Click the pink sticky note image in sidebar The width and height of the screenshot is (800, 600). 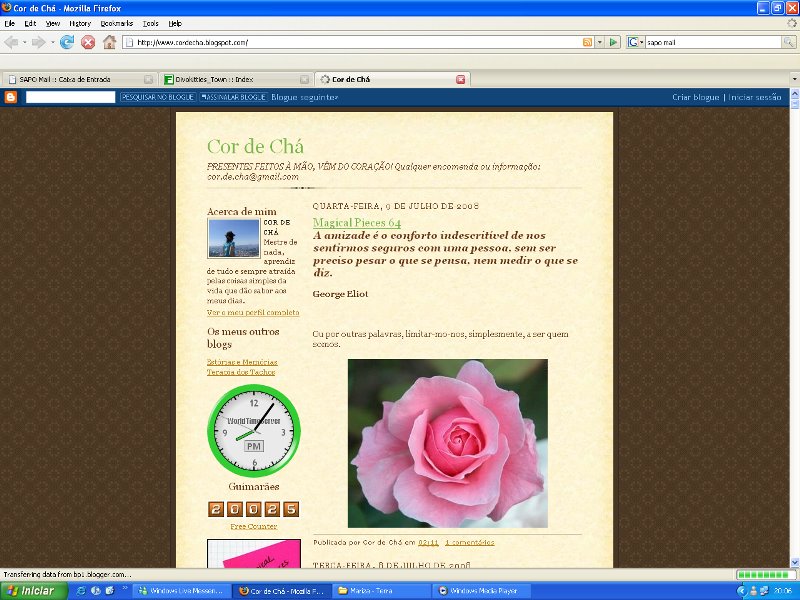pos(254,554)
